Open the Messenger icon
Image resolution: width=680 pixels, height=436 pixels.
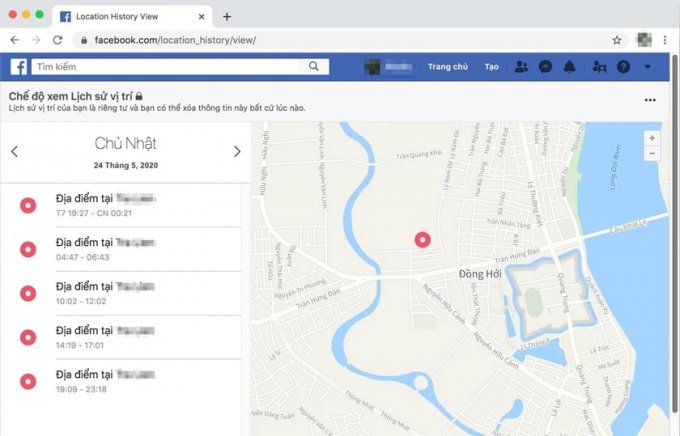click(545, 67)
